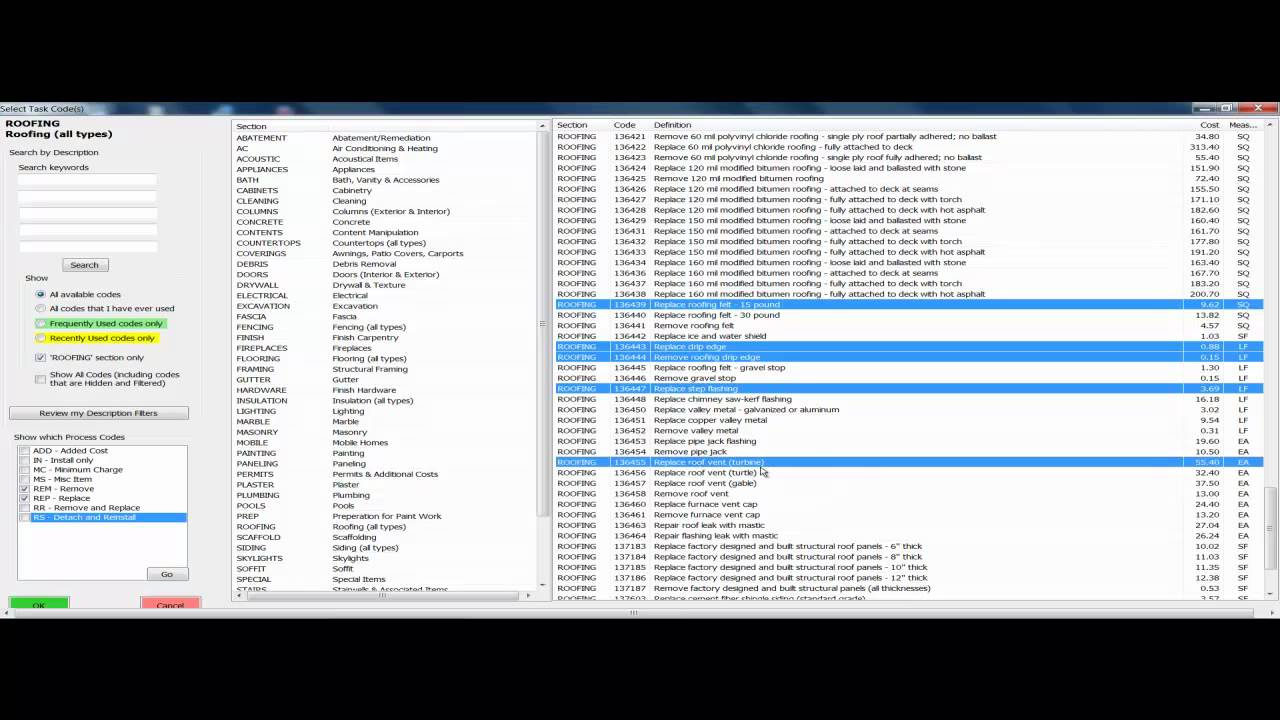Select 'Replace roof vent (gable)' row
Image resolution: width=1280 pixels, height=720 pixels.
click(909, 483)
